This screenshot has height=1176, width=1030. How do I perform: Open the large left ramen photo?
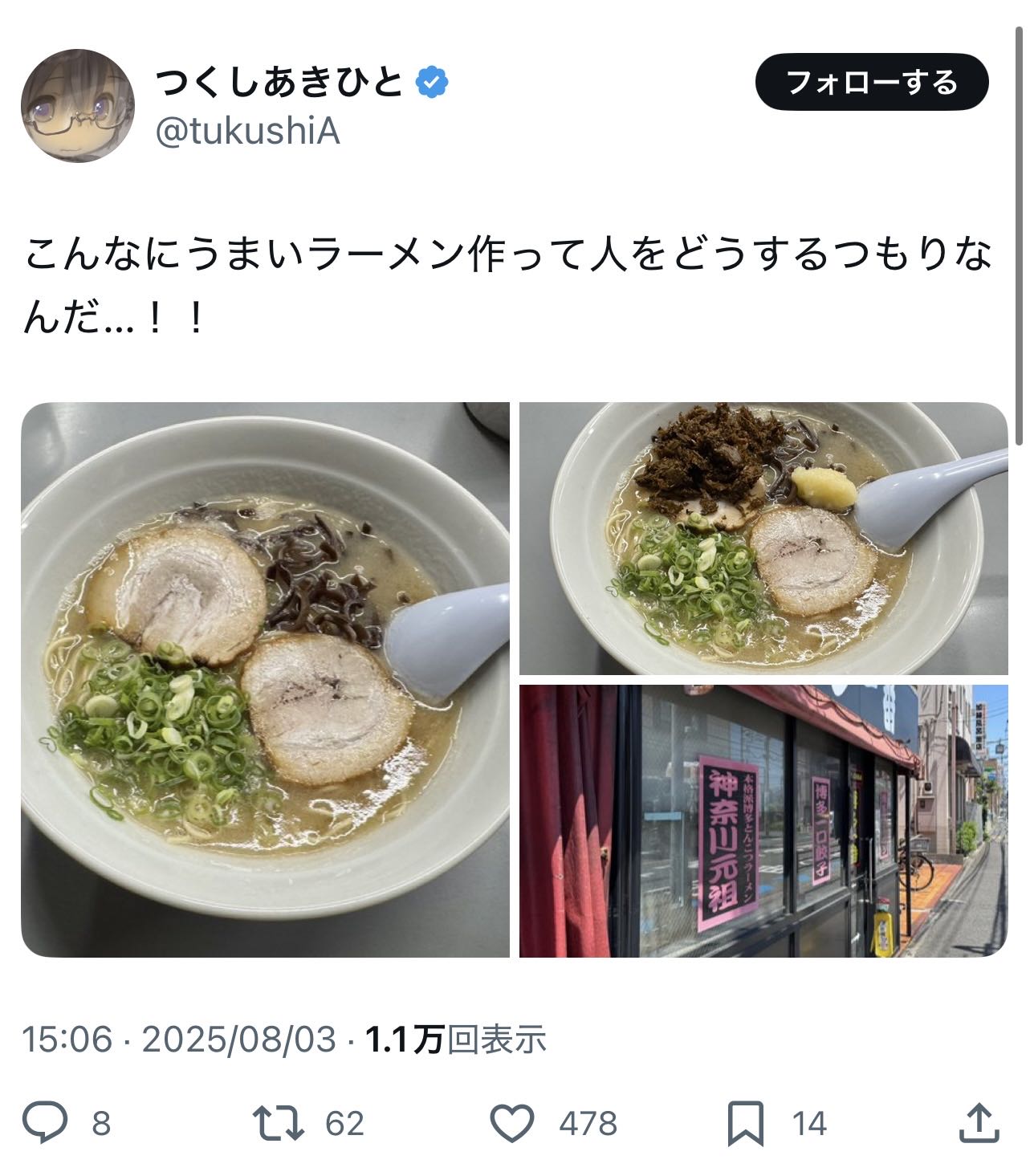pos(265,679)
